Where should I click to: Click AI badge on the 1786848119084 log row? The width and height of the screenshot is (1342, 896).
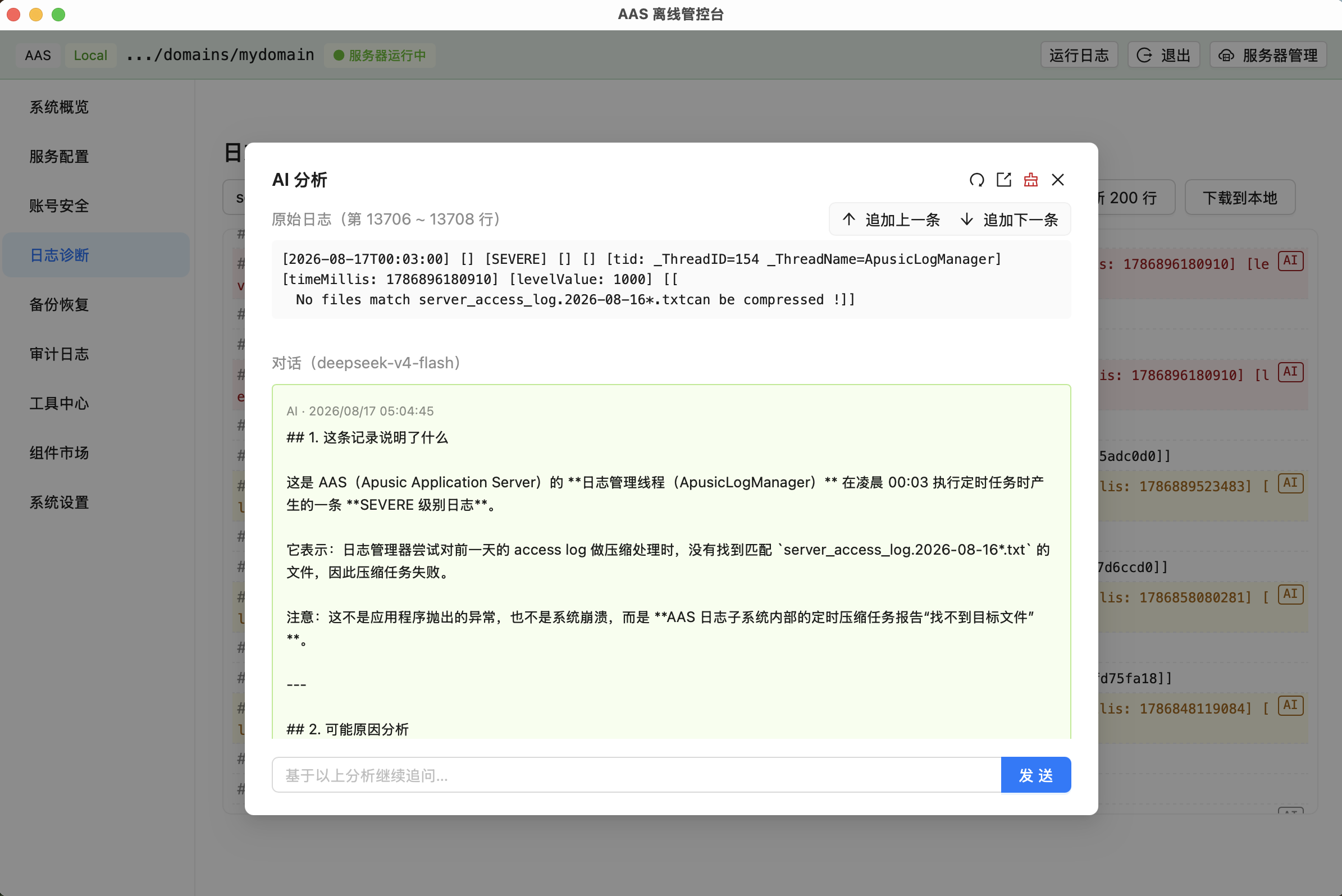[1290, 705]
